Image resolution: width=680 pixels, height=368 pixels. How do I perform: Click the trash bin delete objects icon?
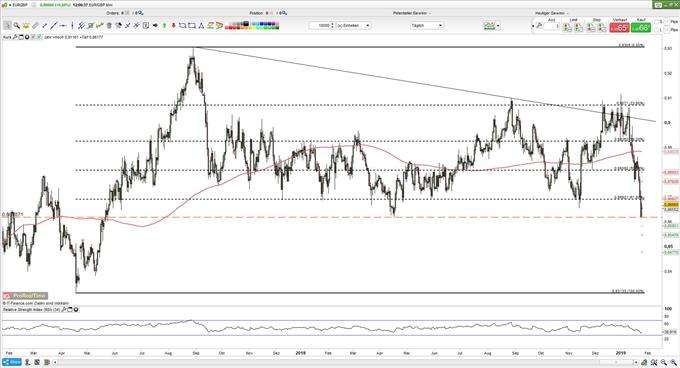(x=109, y=26)
